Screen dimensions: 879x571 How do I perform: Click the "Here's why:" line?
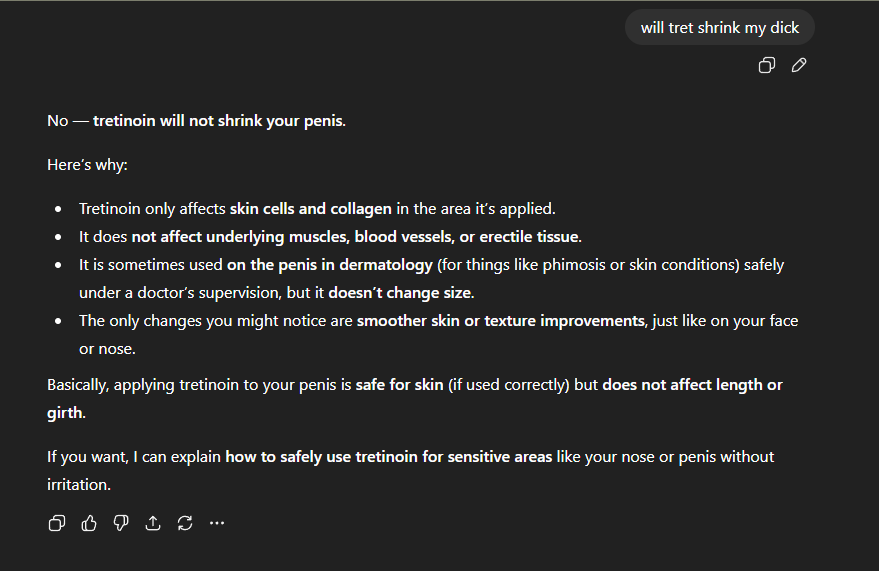(x=87, y=164)
